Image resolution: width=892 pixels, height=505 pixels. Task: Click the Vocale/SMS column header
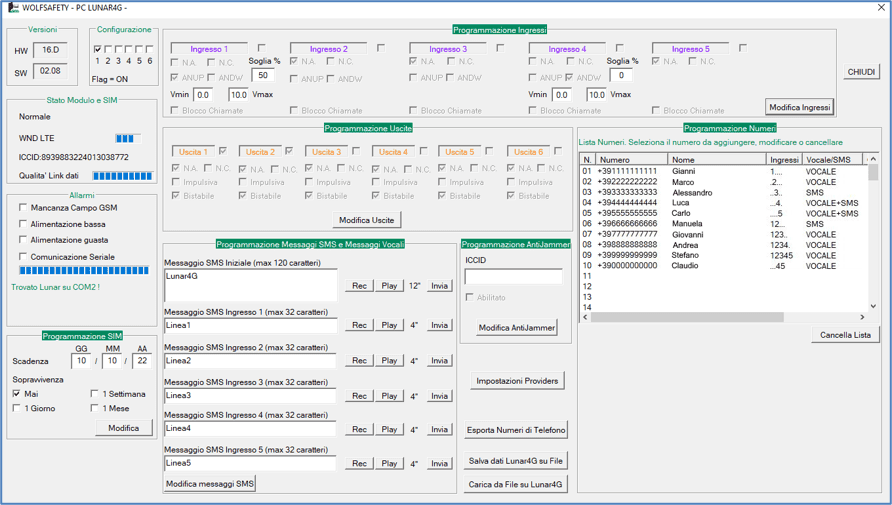click(832, 160)
